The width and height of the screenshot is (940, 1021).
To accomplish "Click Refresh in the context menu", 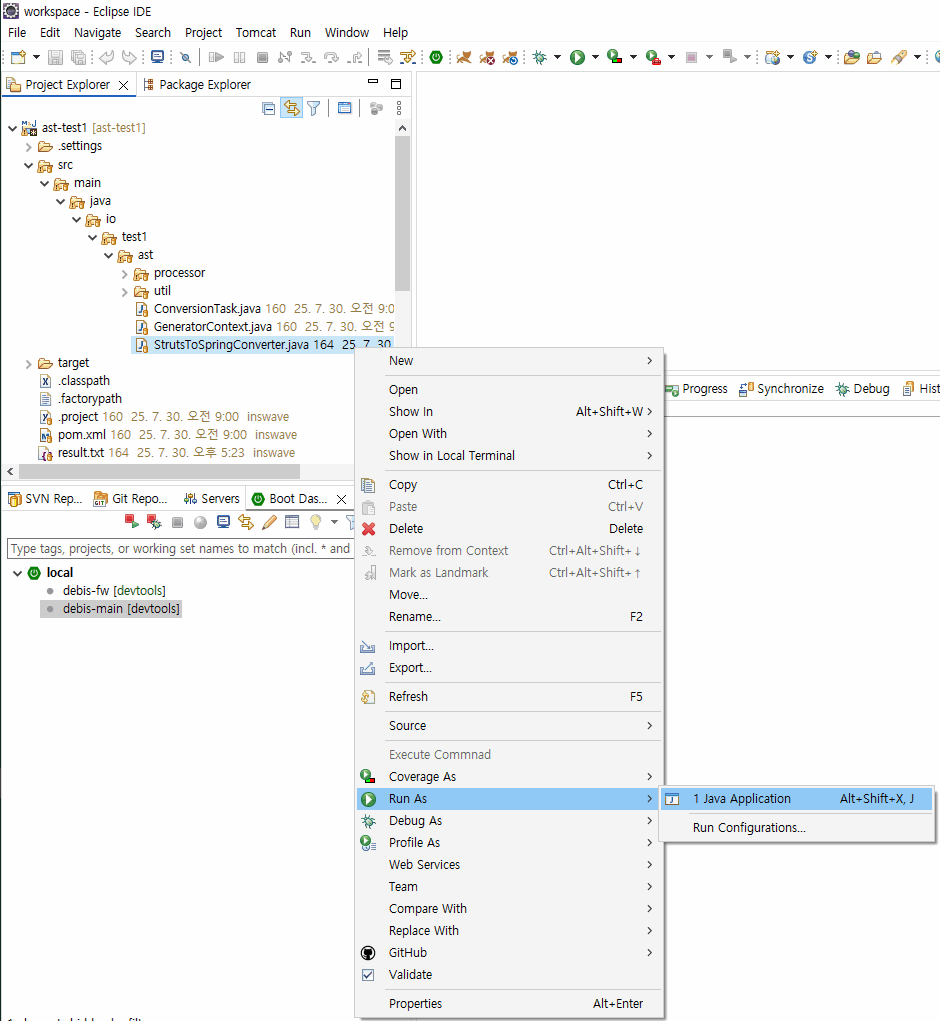I will pyautogui.click(x=508, y=697).
